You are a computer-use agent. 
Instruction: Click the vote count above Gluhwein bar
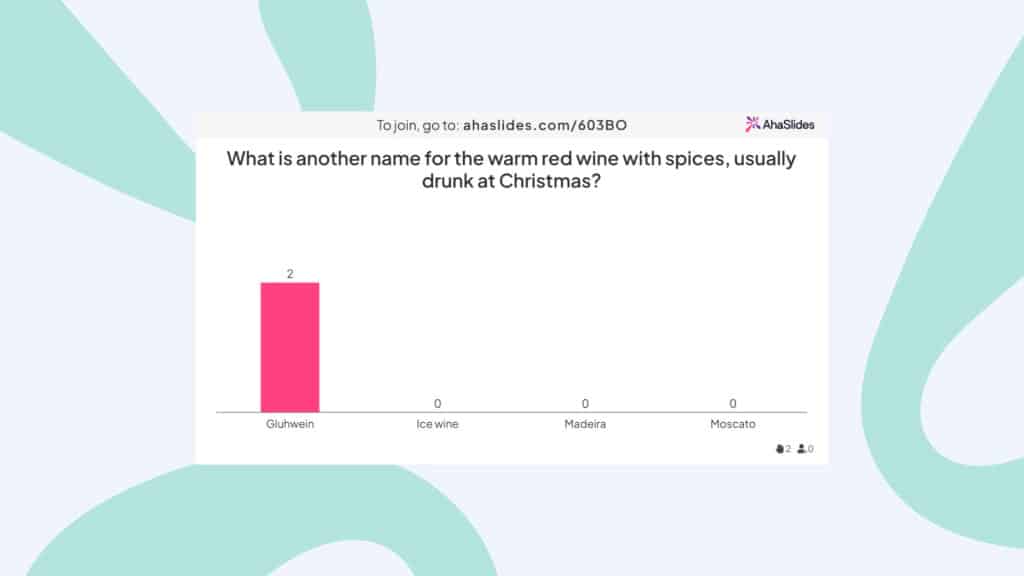pyautogui.click(x=290, y=274)
